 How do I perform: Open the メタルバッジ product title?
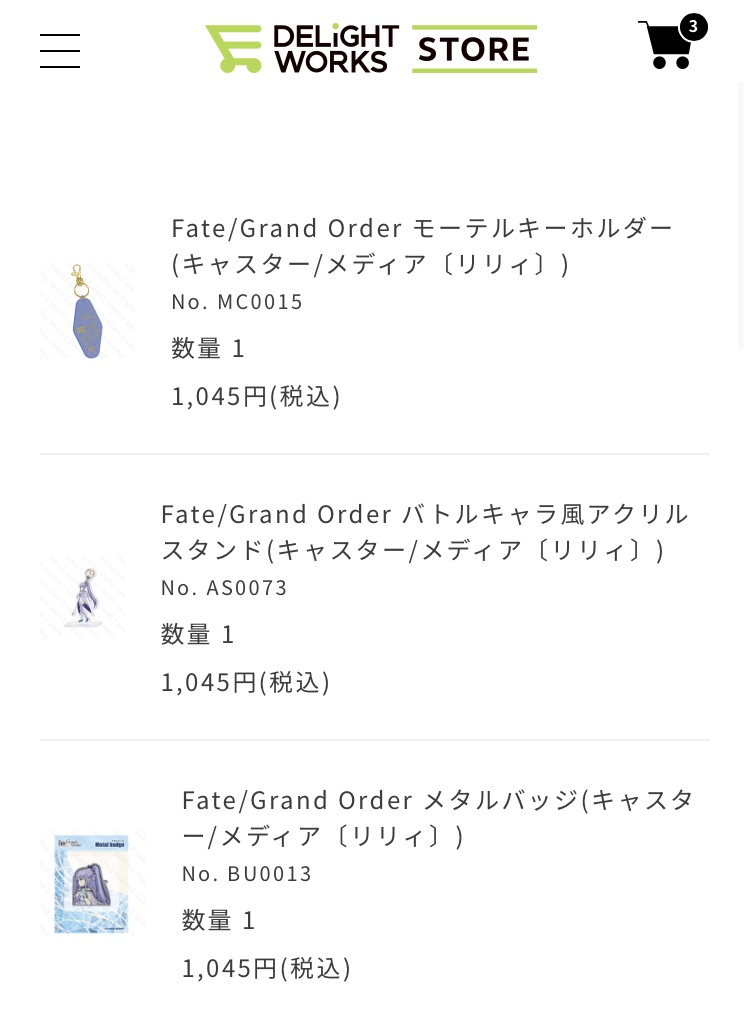[x=438, y=818]
